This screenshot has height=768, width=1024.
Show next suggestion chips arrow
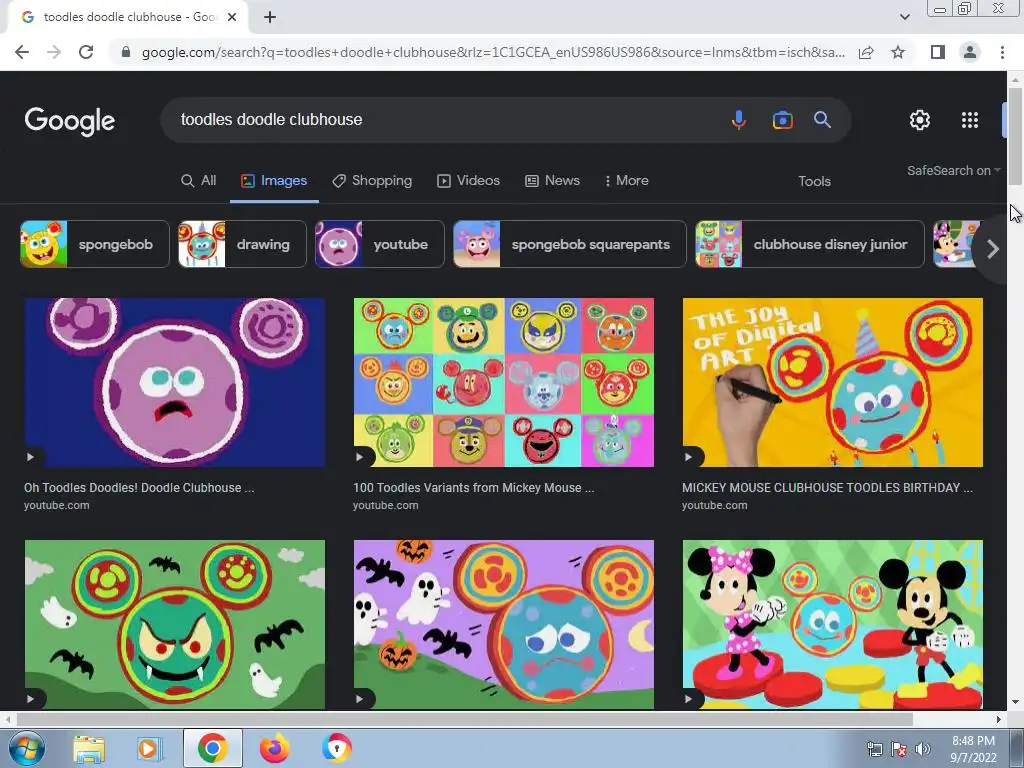(993, 249)
